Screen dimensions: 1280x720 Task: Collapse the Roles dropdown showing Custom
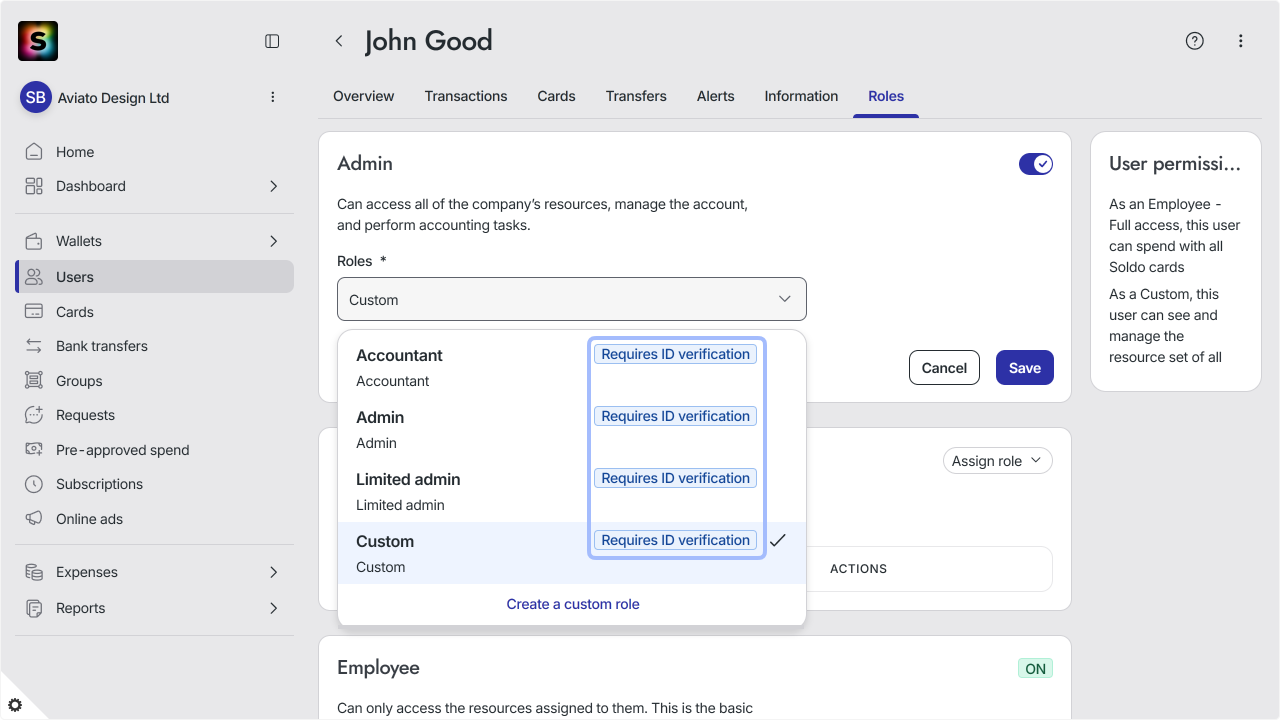pos(572,299)
